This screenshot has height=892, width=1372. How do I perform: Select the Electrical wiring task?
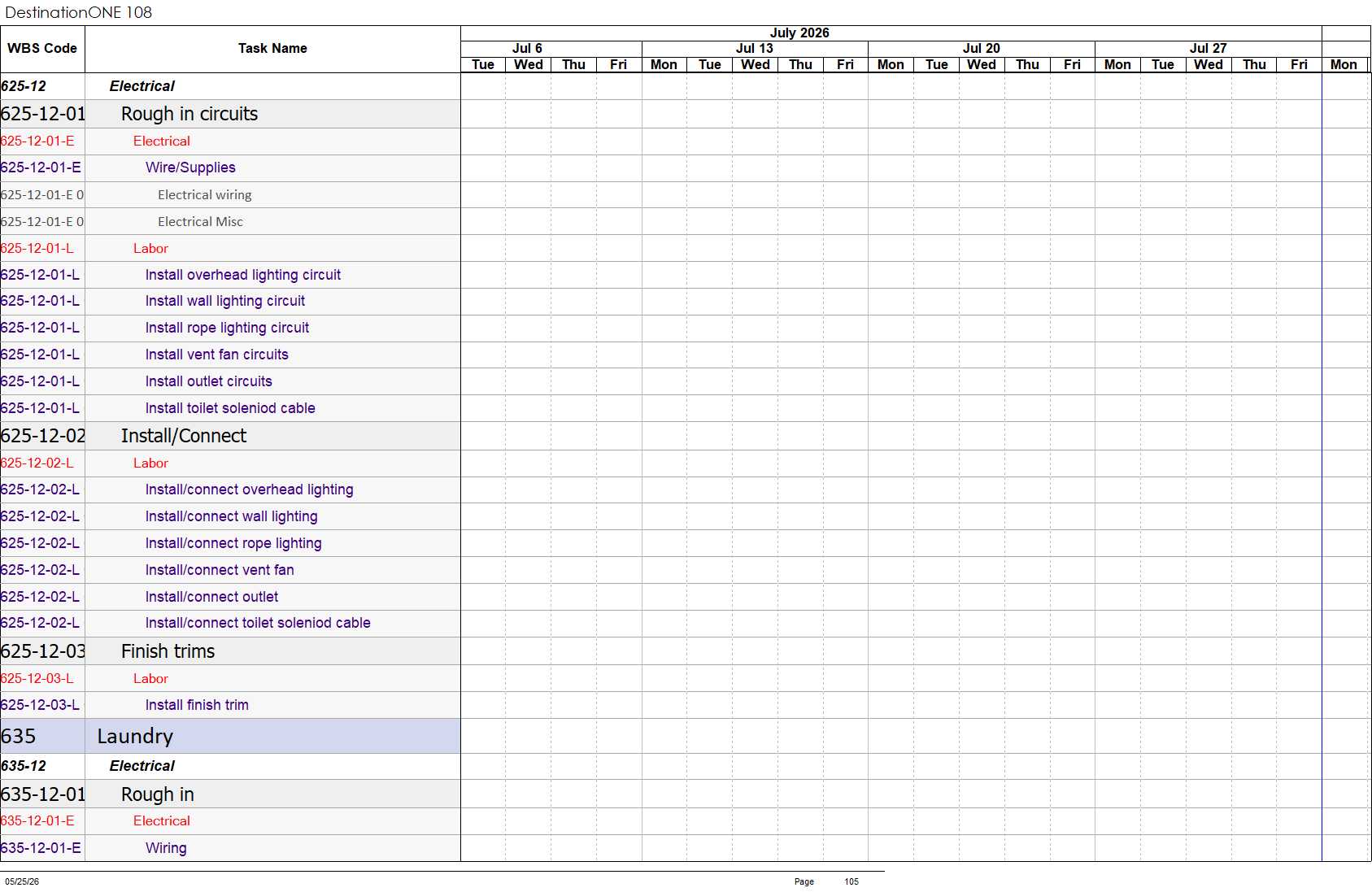(205, 195)
